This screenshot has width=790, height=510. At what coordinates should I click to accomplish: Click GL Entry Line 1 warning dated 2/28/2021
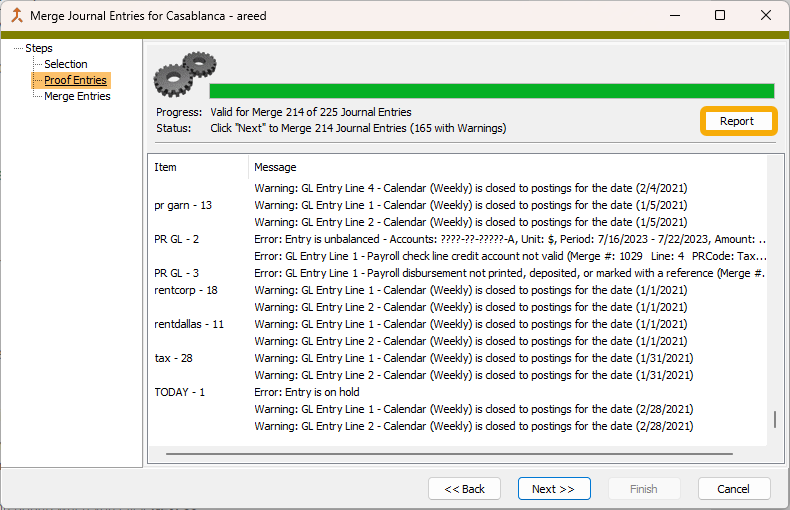[x=474, y=409]
